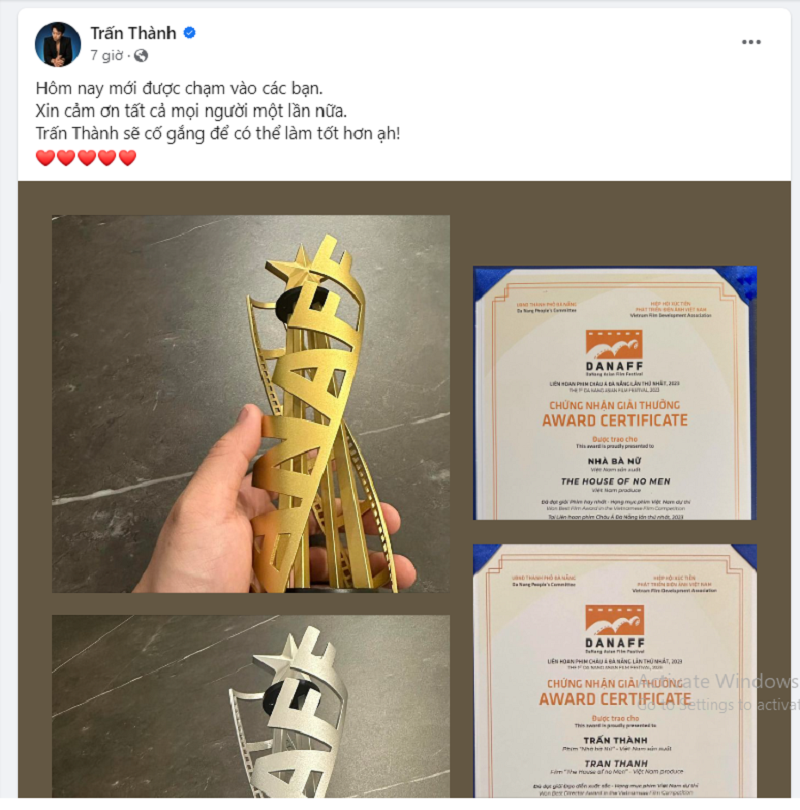Open Trấn Thành's profile picture
This screenshot has width=800, height=810.
click(x=58, y=44)
